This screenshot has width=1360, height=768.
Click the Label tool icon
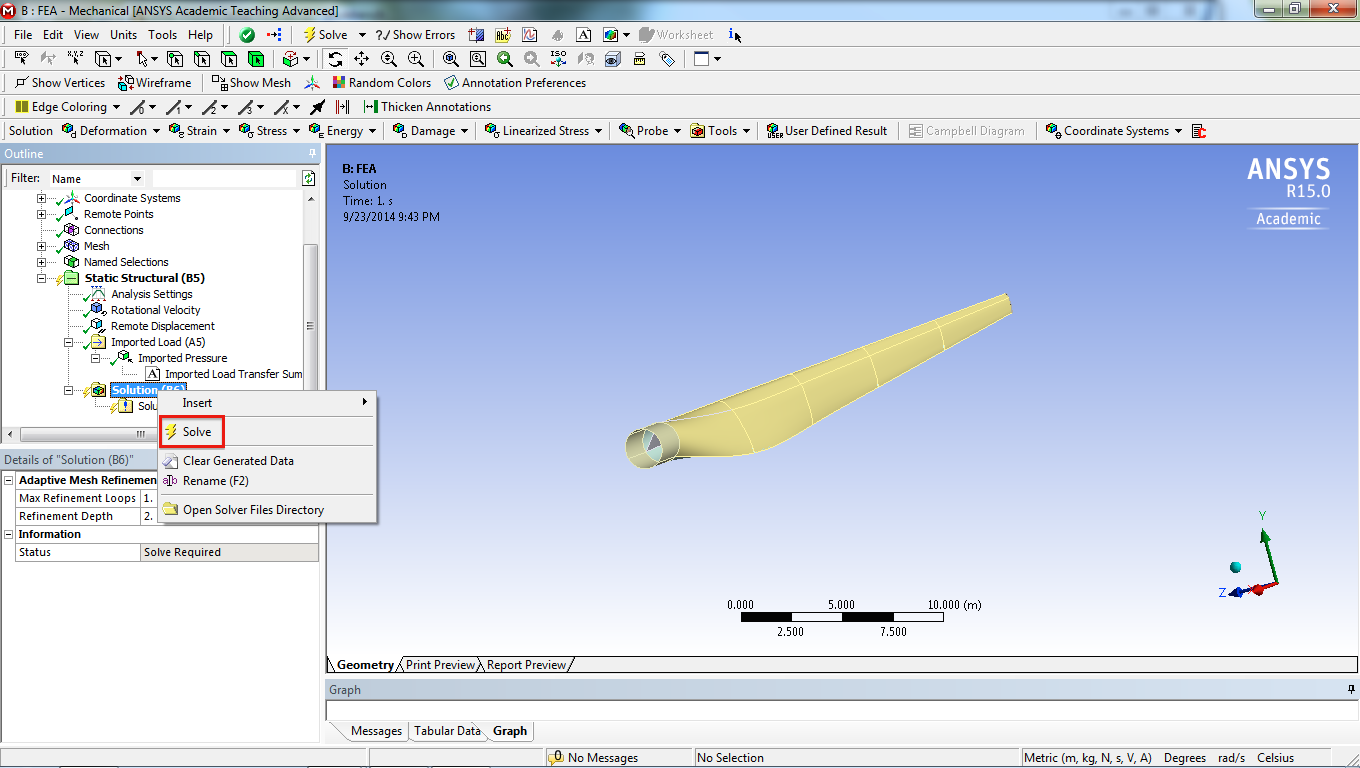[21, 59]
